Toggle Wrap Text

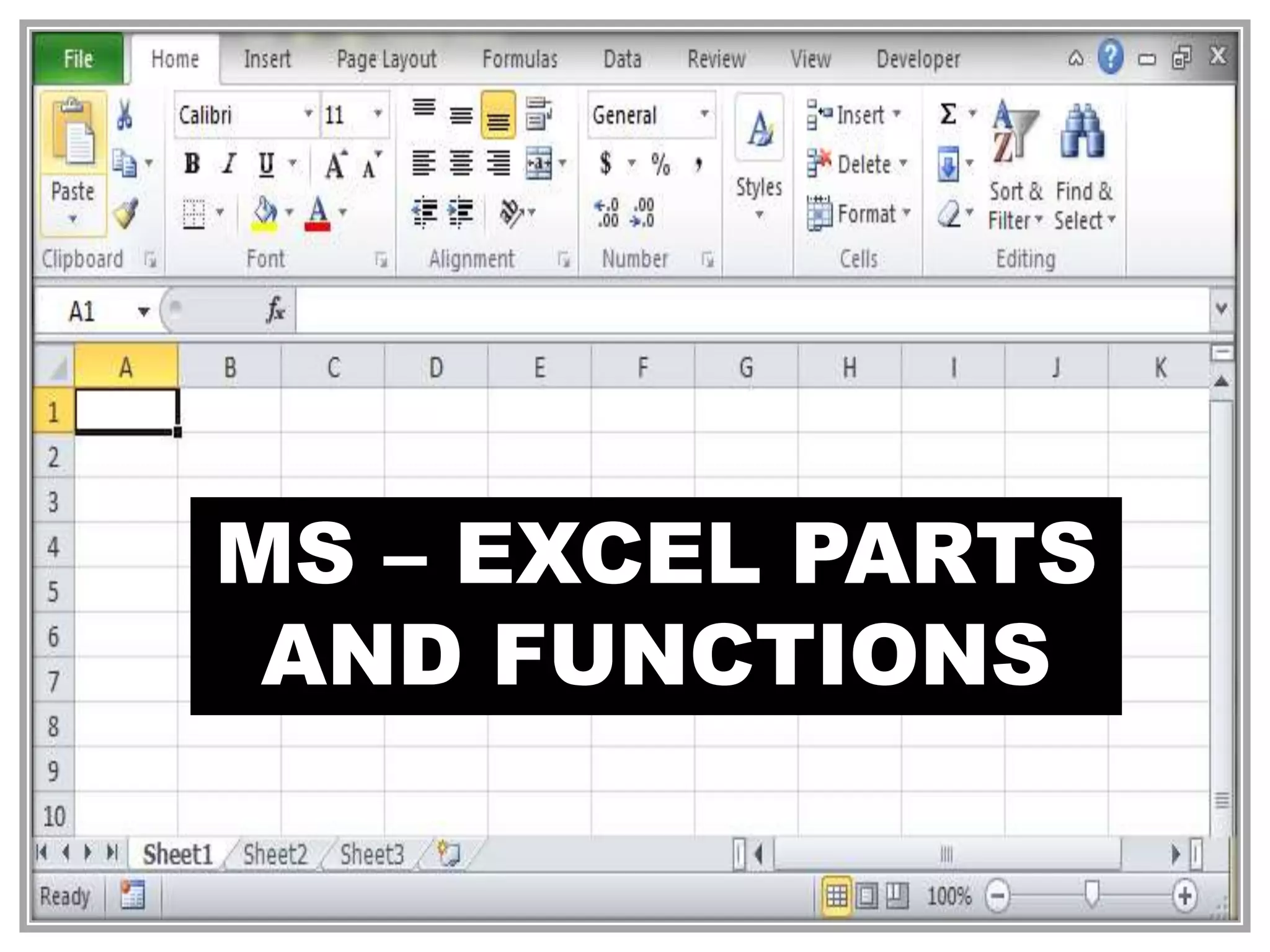[539, 114]
